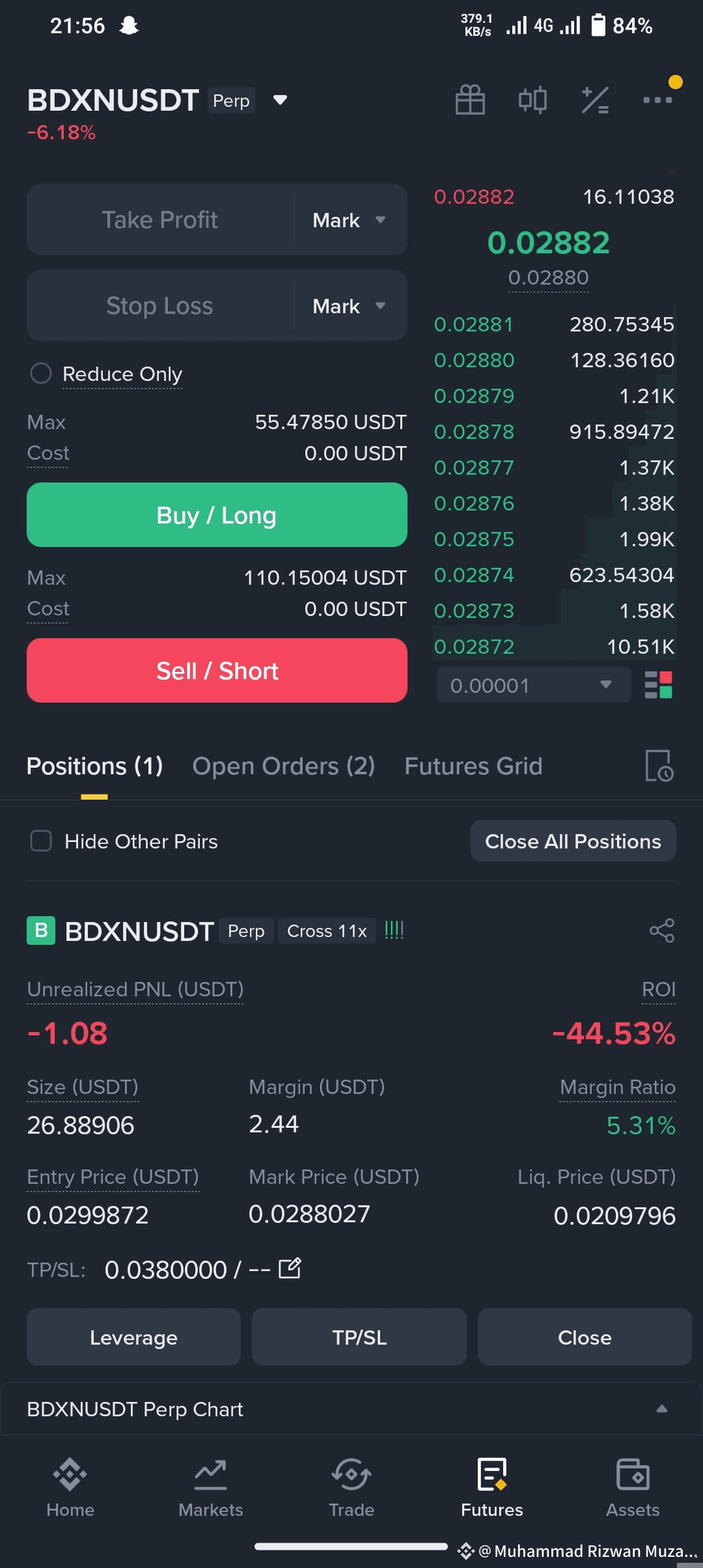Check the Hide Other Pairs box
Image resolution: width=703 pixels, height=1568 pixels.
tap(41, 841)
